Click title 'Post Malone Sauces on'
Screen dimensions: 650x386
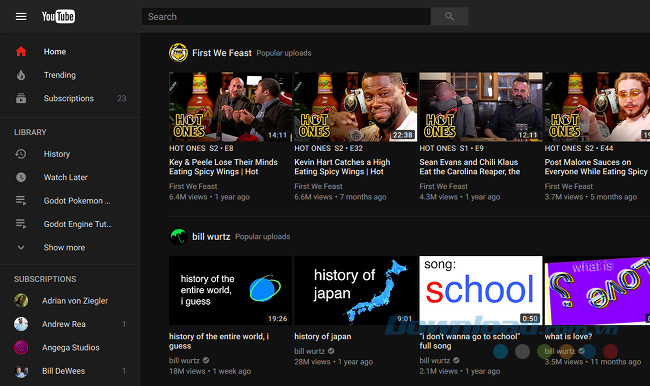[x=596, y=167]
